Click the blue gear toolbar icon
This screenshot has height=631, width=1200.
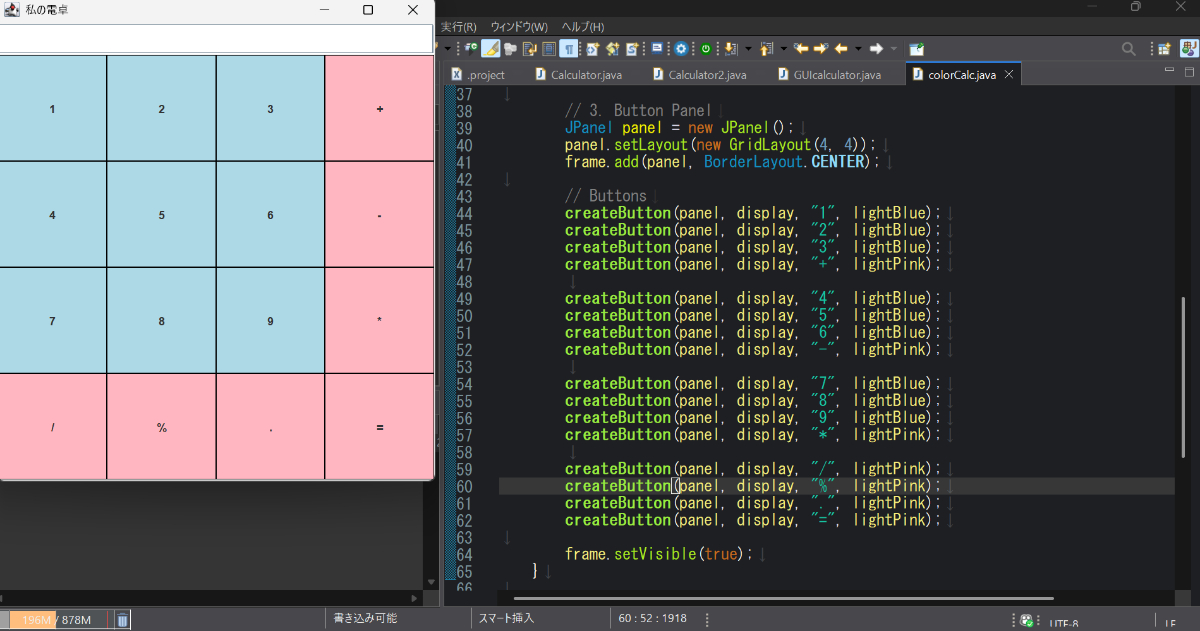click(x=681, y=48)
